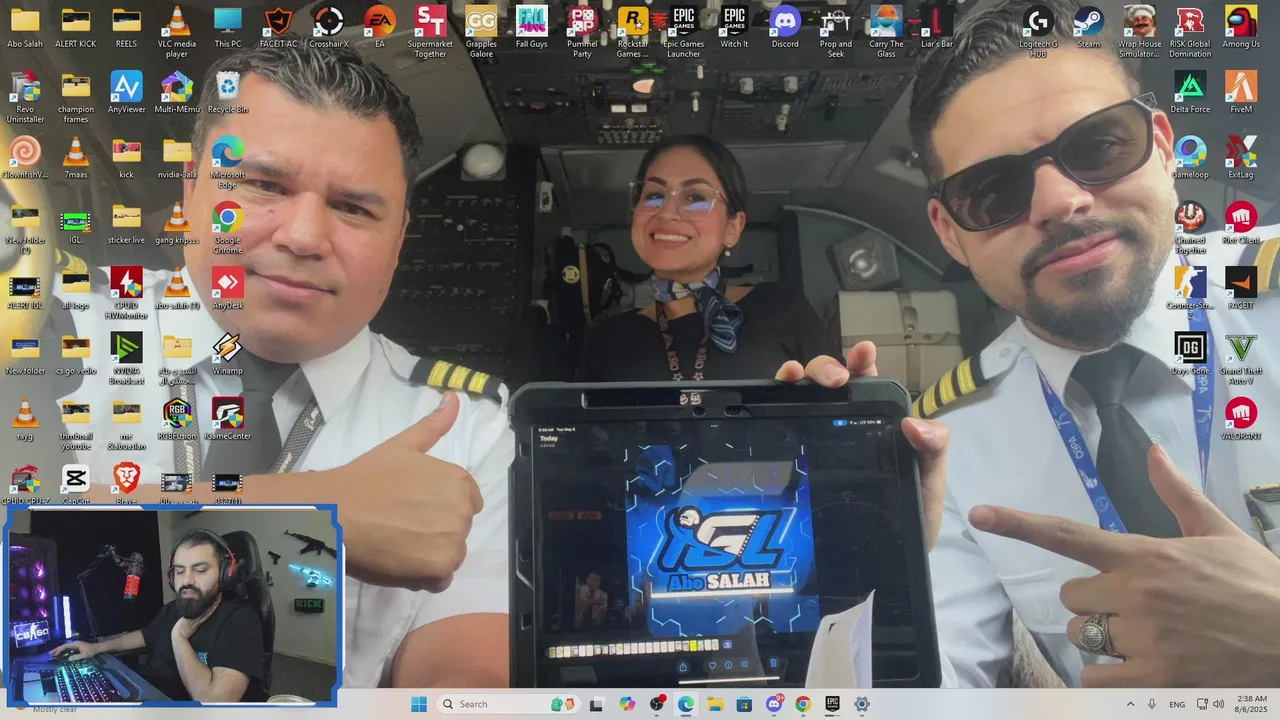Launch Winamp from the desktop

(228, 353)
